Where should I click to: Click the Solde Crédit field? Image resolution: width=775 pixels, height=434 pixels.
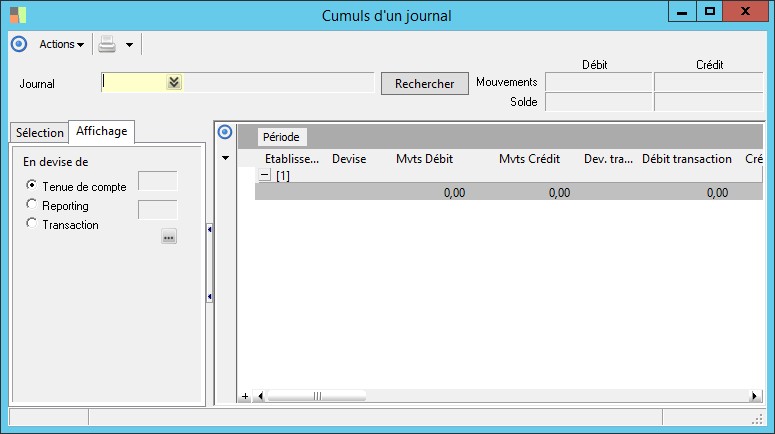point(708,102)
